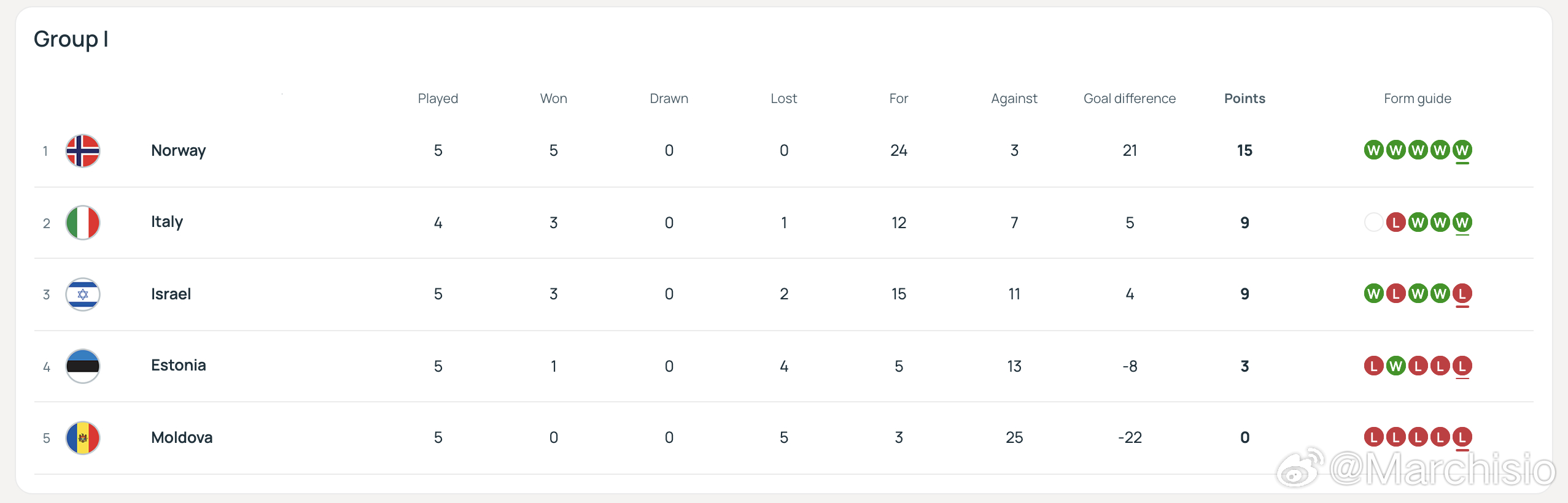Open the Norway team link

(179, 150)
